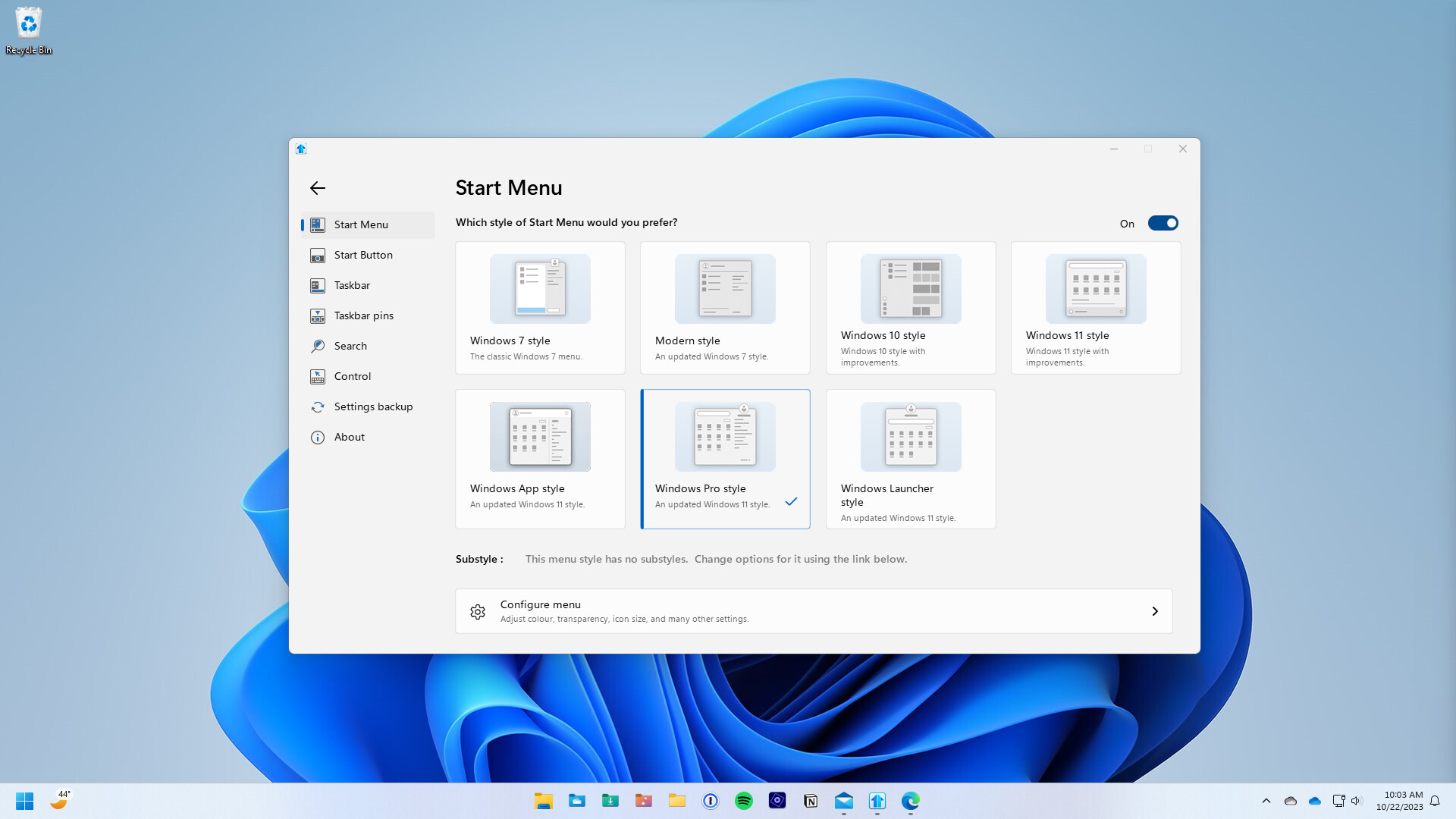The image size is (1456, 819).
Task: Open the Control section in sidebar
Action: pos(351,376)
